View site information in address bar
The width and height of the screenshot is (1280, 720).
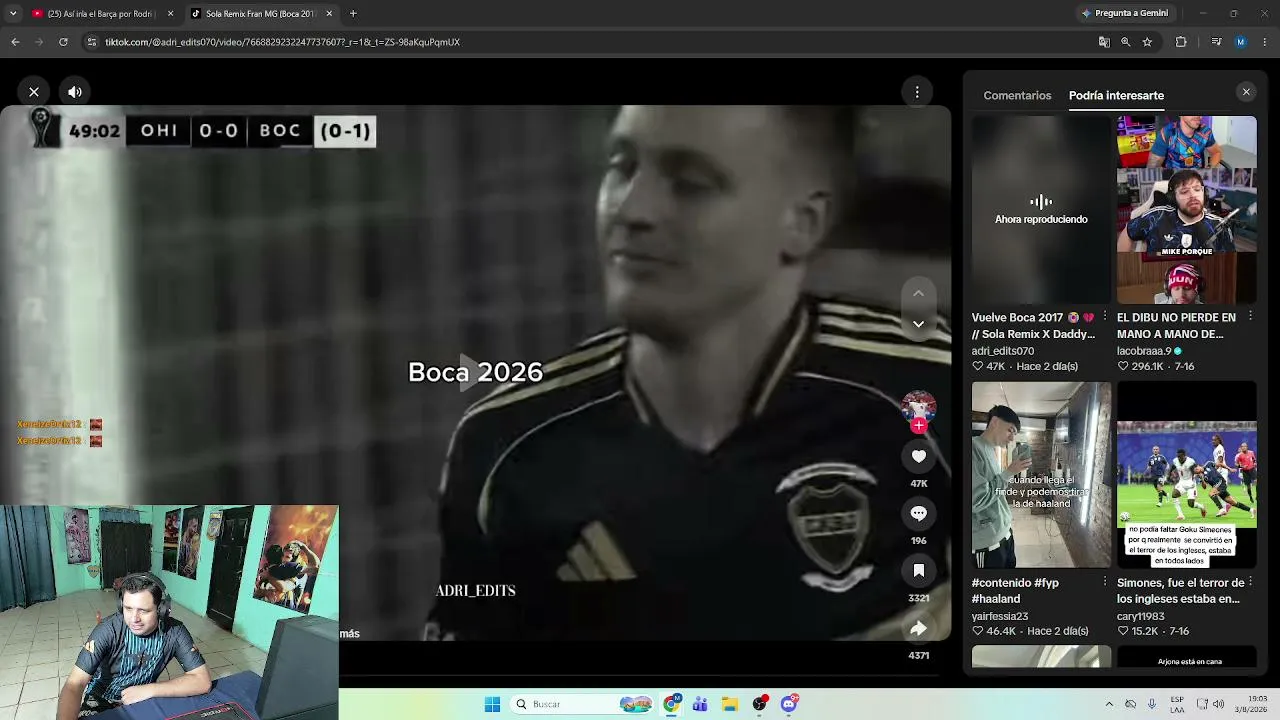tap(92, 42)
